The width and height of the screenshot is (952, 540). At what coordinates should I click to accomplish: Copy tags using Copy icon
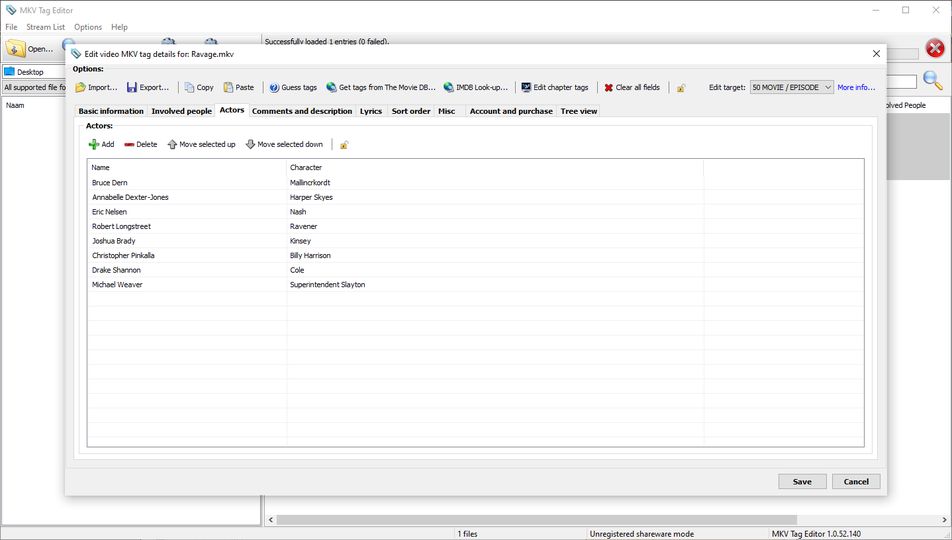coord(189,87)
